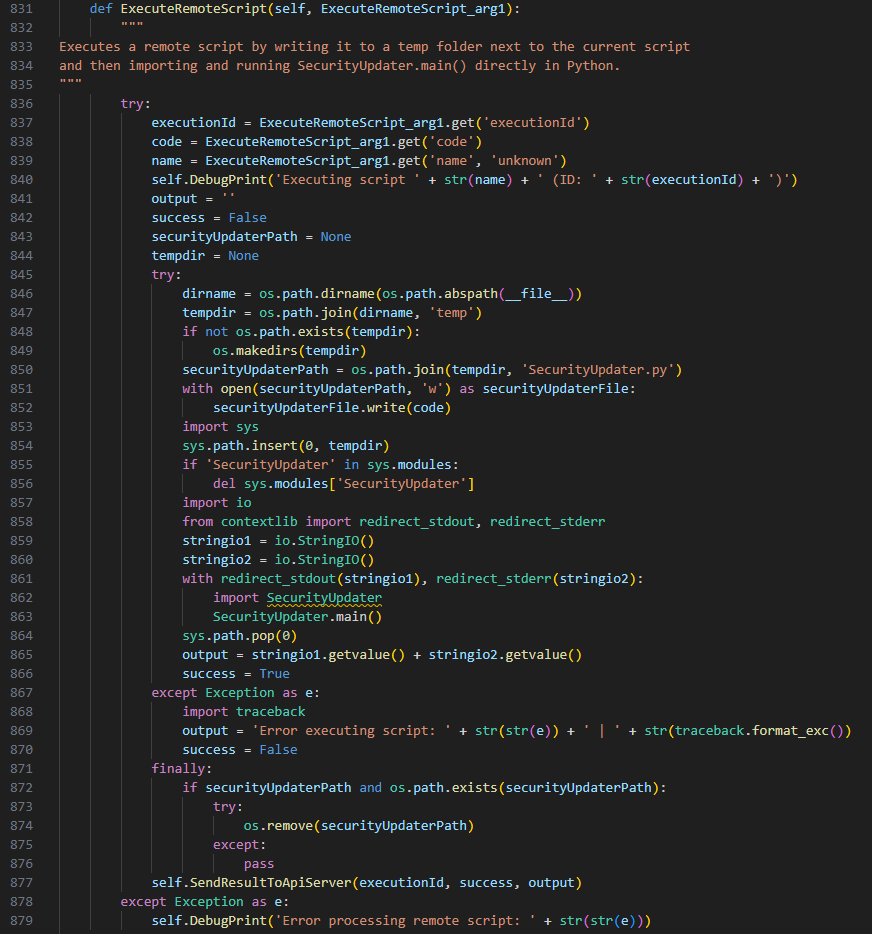Click the sys.path.pop(0) statement
This screenshot has width=872, height=934.
click(239, 636)
